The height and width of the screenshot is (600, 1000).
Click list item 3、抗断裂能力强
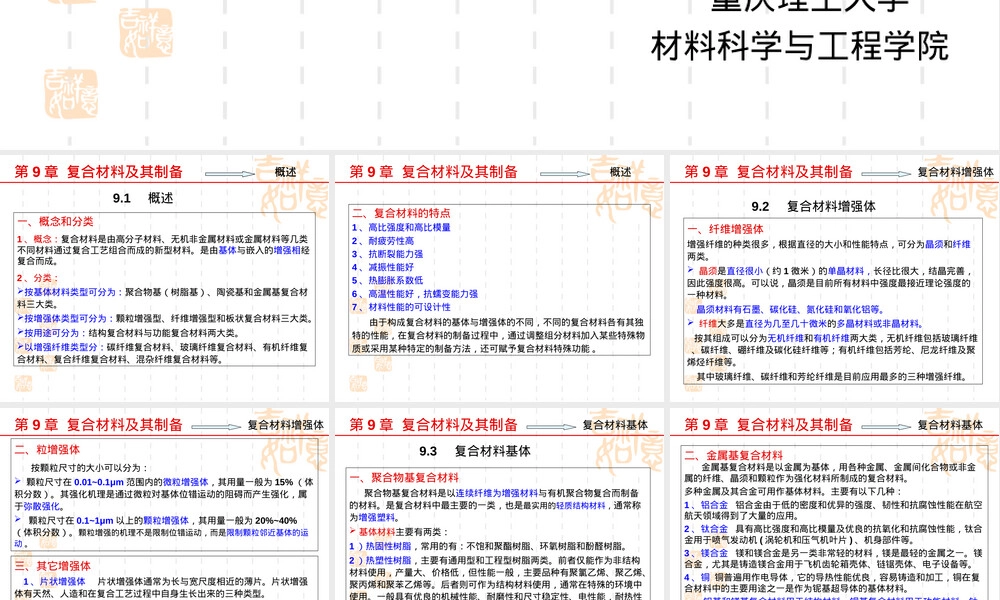click(x=387, y=254)
